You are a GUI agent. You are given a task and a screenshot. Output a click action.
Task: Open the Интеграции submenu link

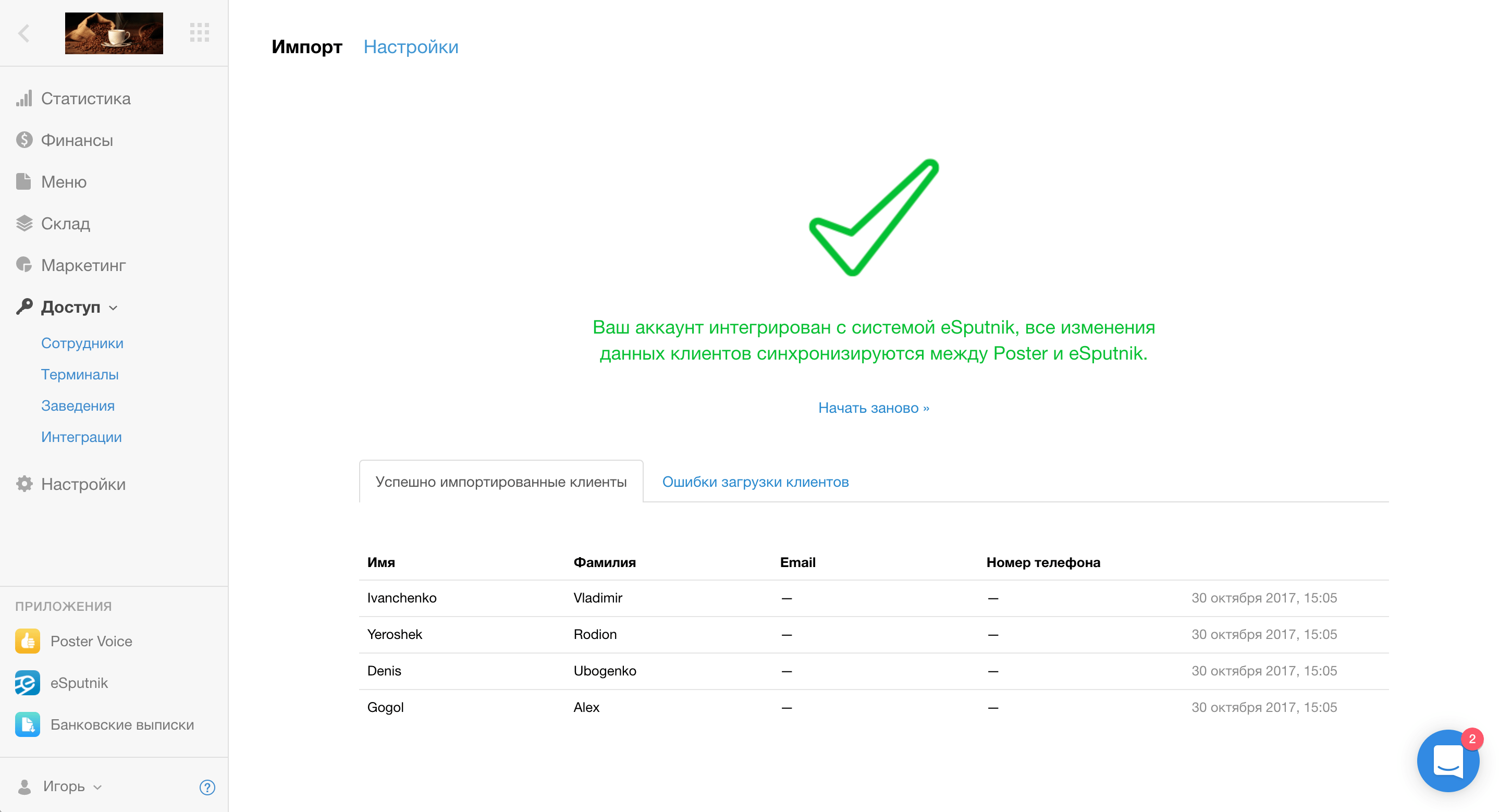81,437
